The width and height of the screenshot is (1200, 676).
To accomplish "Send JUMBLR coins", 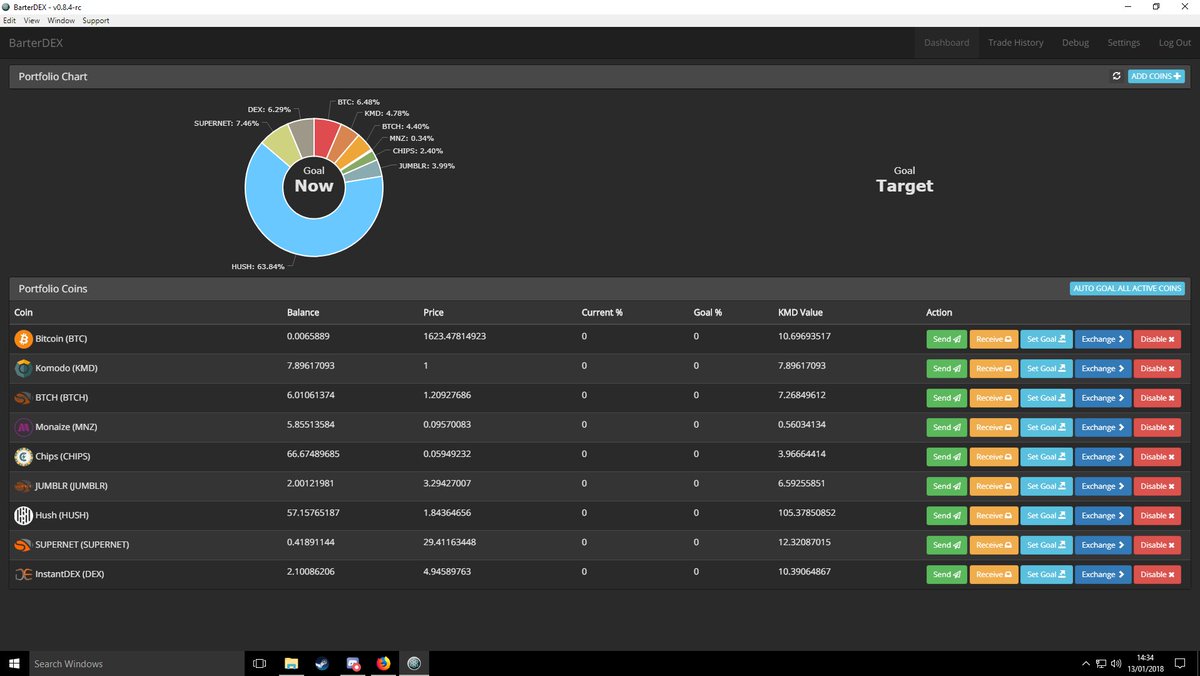I will pos(946,486).
